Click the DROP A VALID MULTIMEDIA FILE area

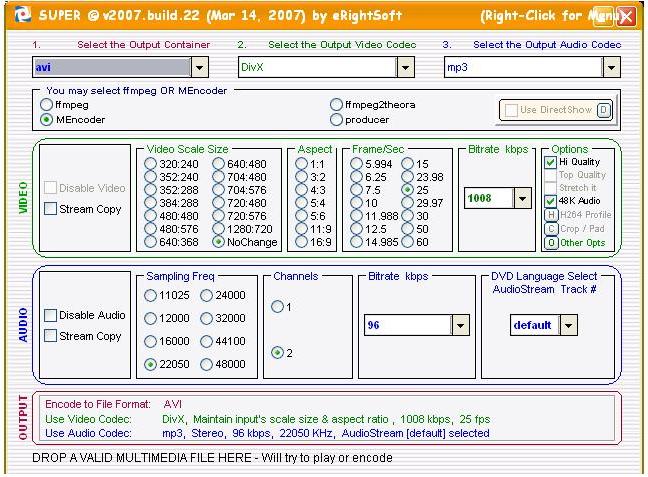click(212, 458)
